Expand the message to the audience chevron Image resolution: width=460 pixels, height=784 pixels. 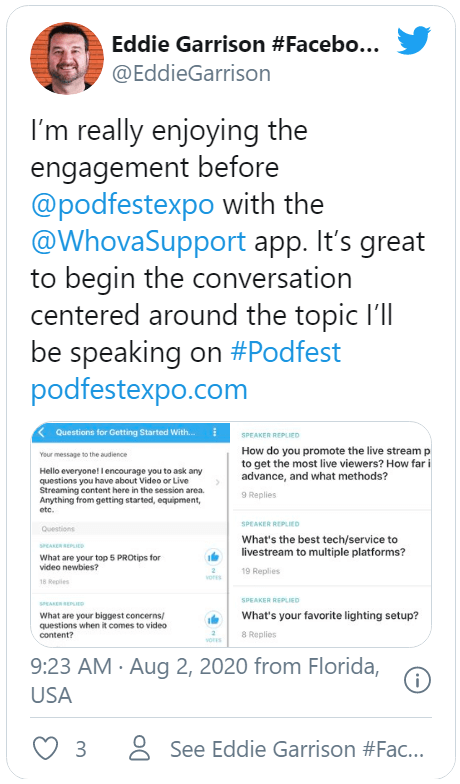[x=218, y=482]
